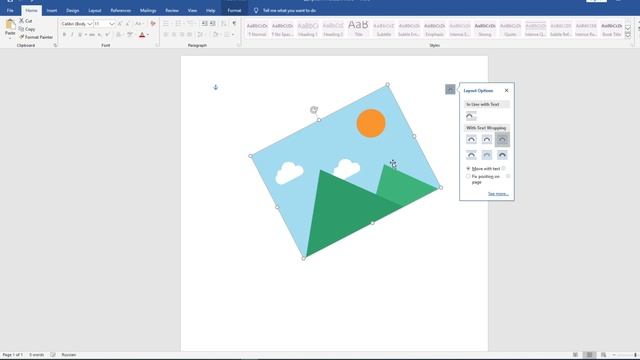Decrease the paragraph indent
The image size is (640, 360).
204,24
